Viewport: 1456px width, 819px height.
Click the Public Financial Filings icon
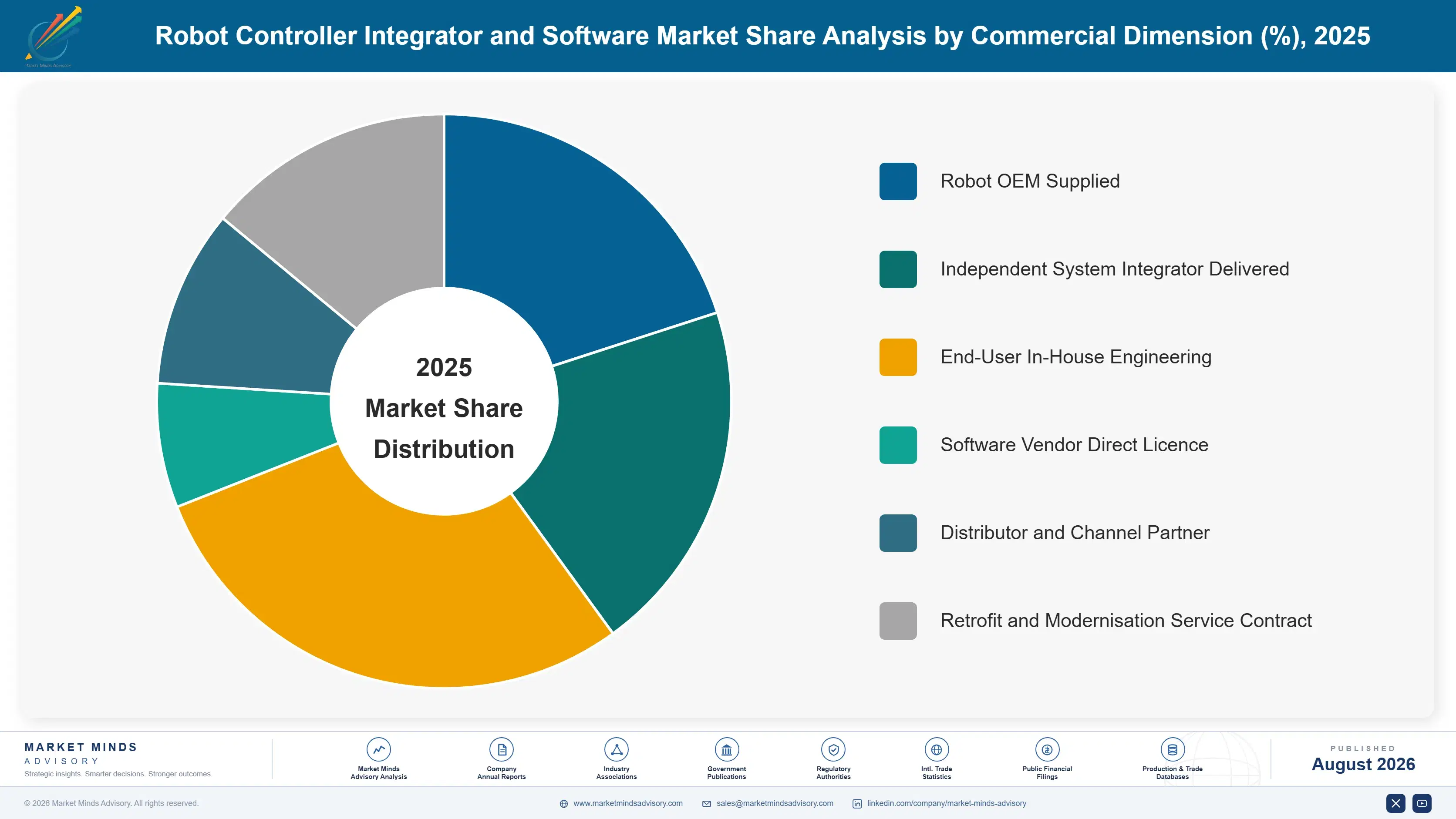1047,749
